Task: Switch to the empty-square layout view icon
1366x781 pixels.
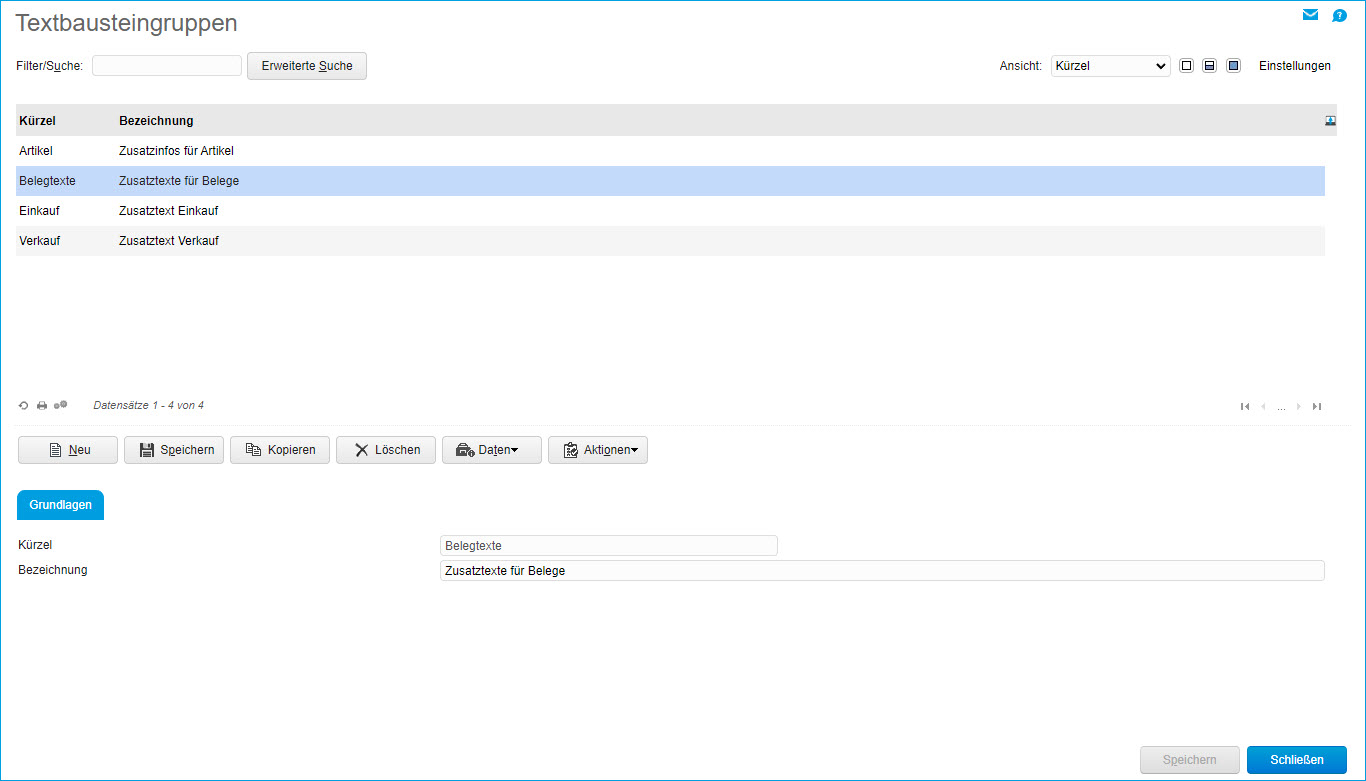Action: coord(1187,66)
